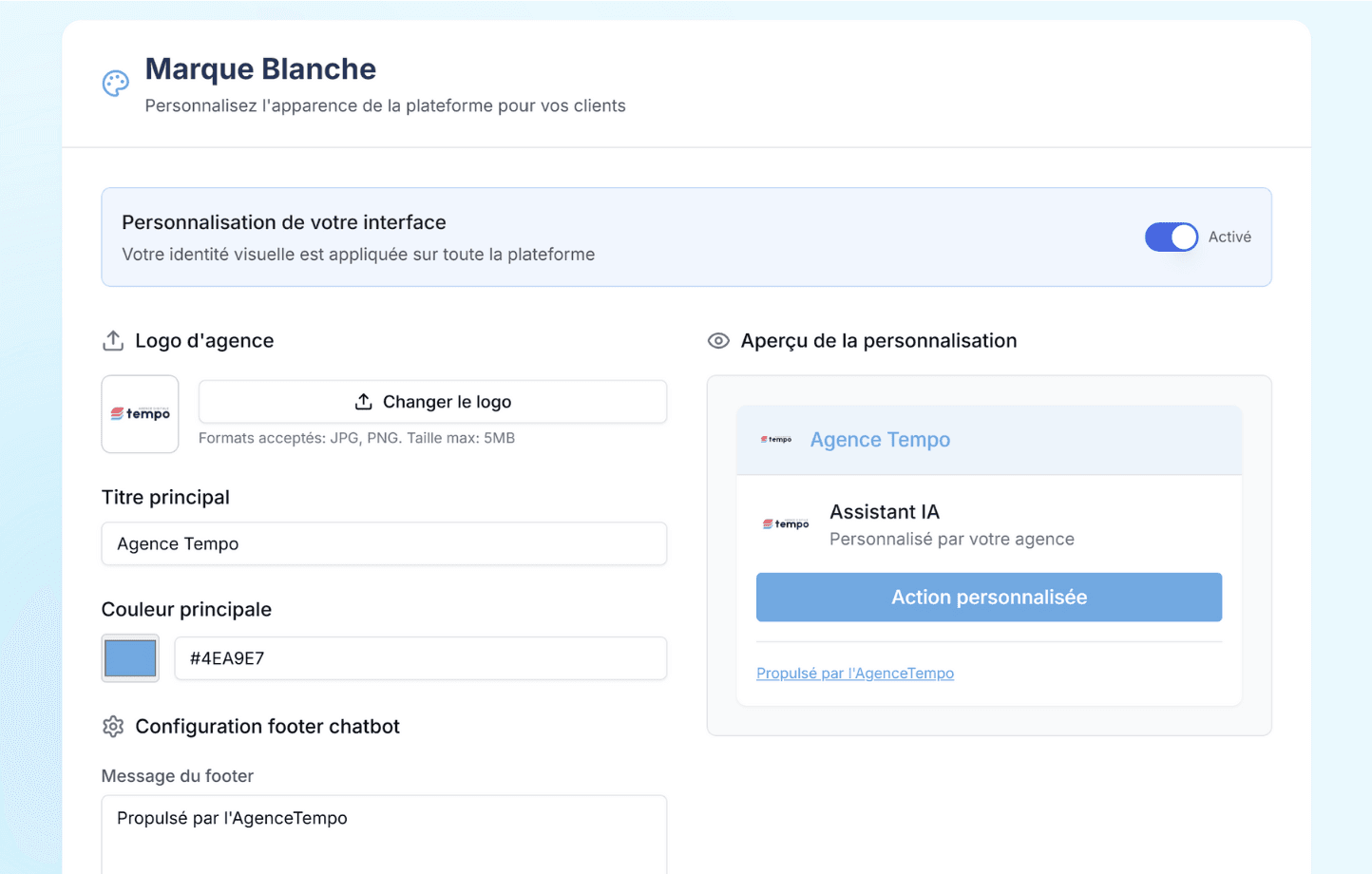Click the upload icon next to Logo d'agence
The height and width of the screenshot is (874, 1372).
[x=113, y=340]
